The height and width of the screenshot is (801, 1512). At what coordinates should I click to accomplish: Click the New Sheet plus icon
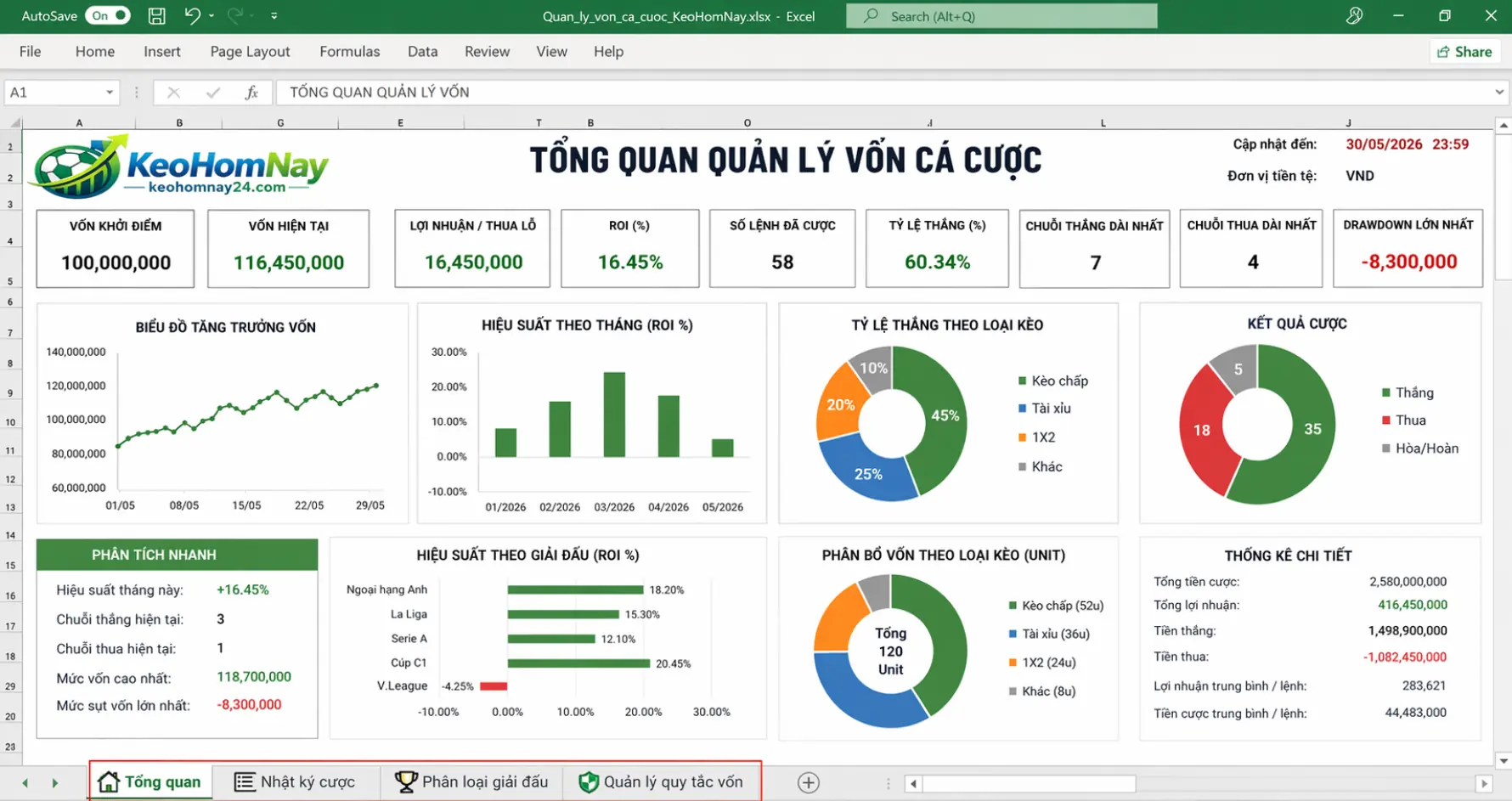[809, 781]
